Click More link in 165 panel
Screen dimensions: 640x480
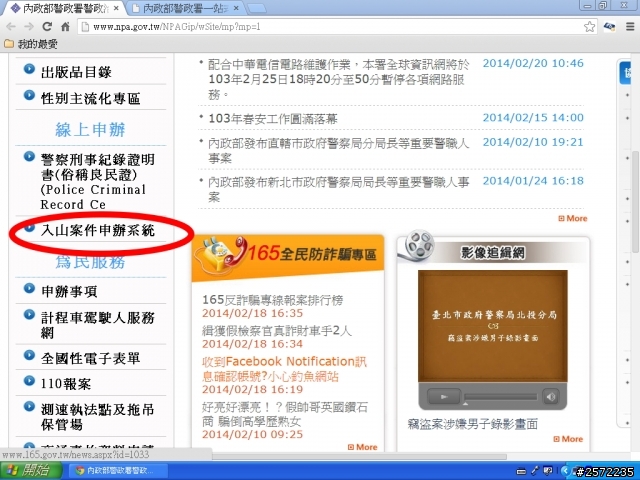(362, 447)
